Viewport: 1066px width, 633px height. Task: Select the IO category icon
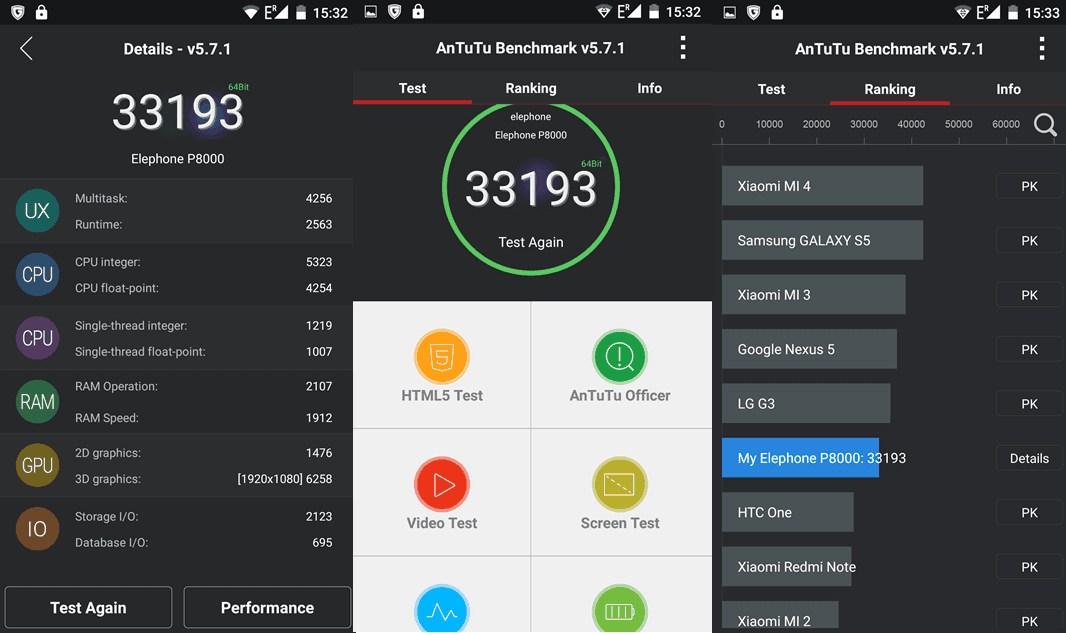click(x=37, y=528)
